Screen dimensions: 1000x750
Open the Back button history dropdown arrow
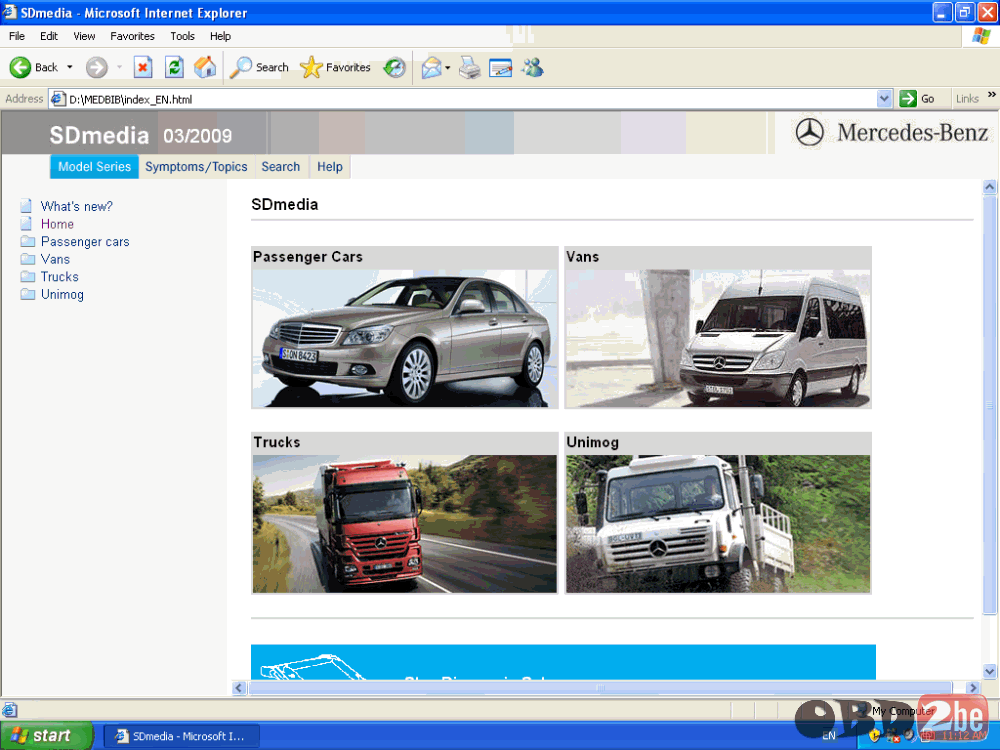[70, 67]
